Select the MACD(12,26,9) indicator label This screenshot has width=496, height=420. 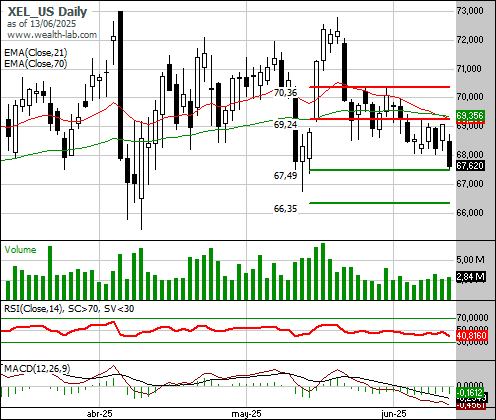(37, 368)
